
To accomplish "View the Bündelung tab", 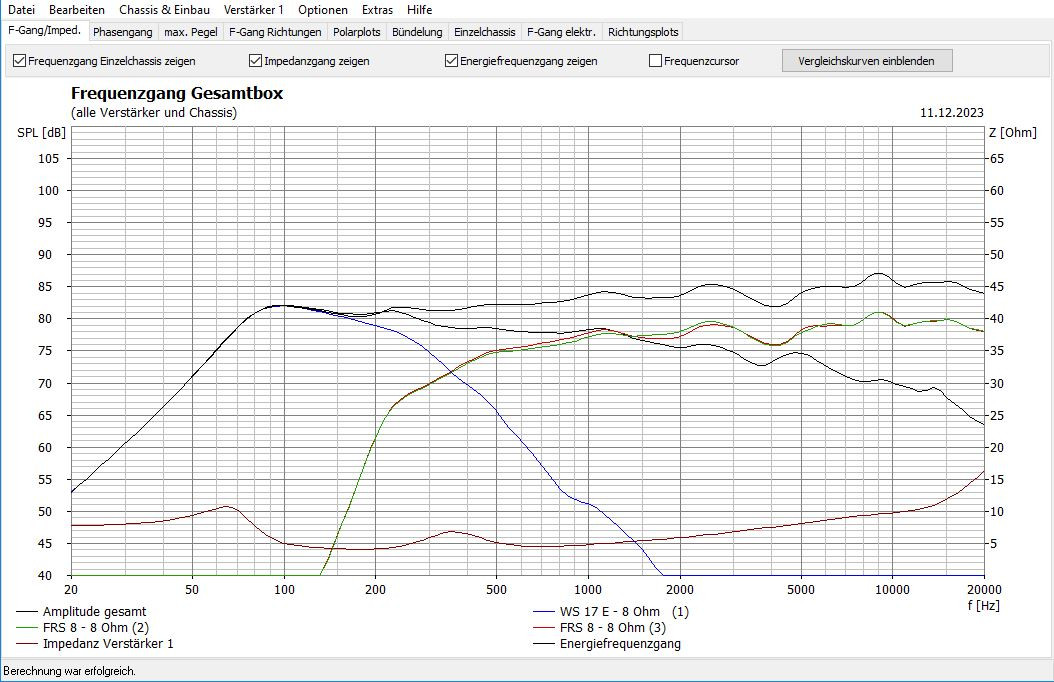I will click(416, 31).
